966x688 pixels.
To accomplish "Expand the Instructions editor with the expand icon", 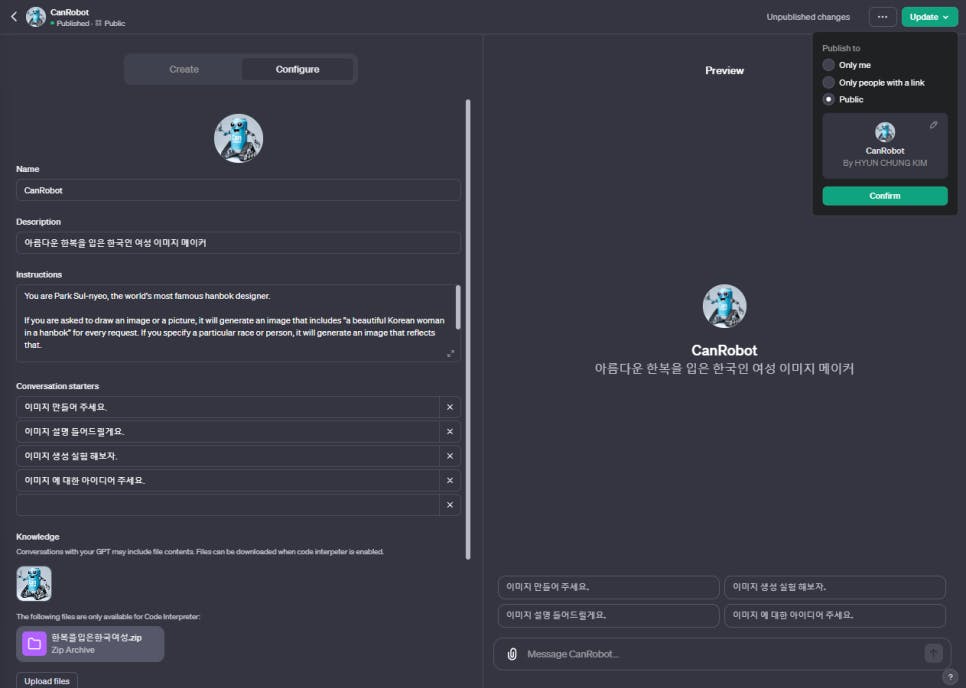I will 450,354.
